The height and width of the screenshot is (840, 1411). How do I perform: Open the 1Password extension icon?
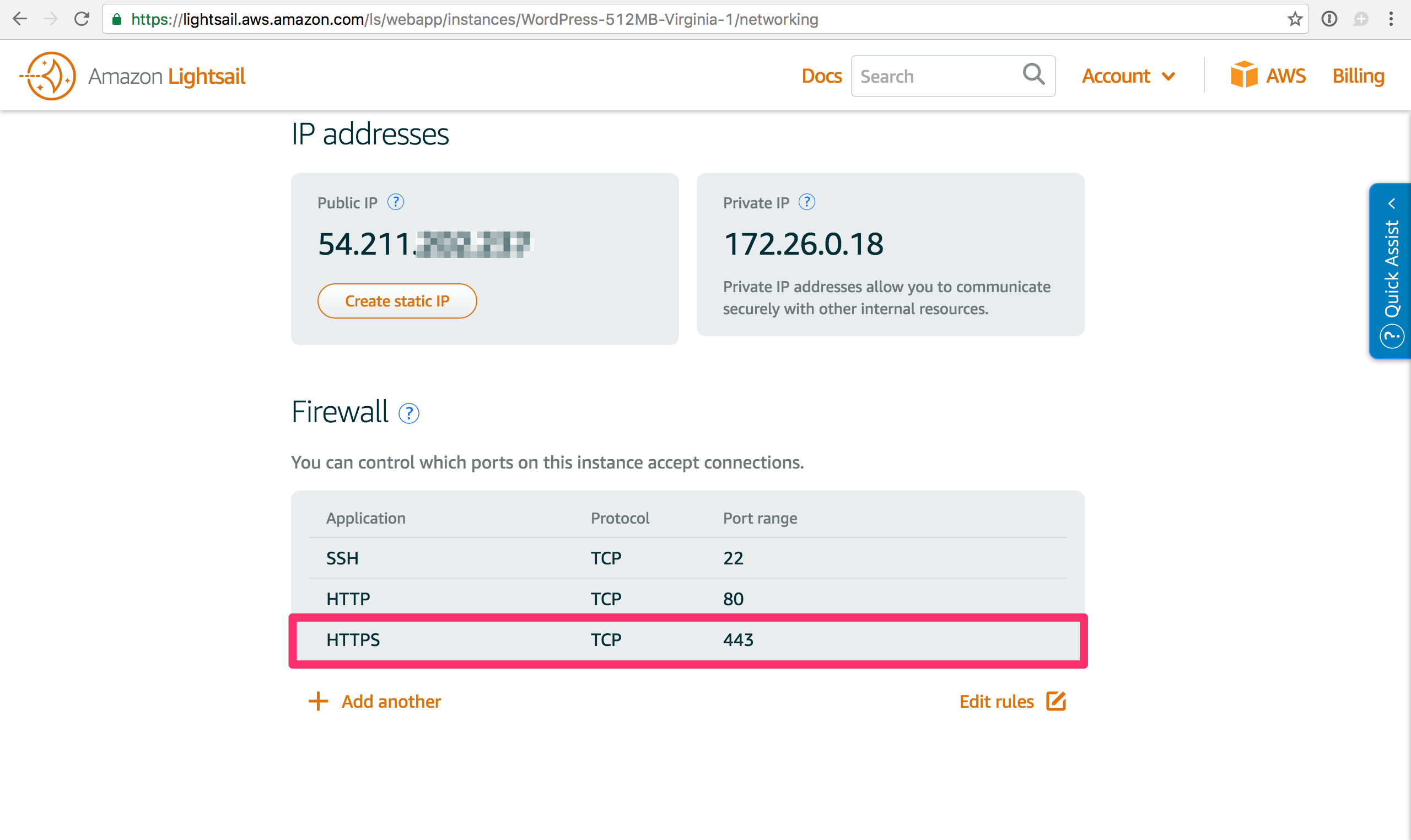[1329, 19]
